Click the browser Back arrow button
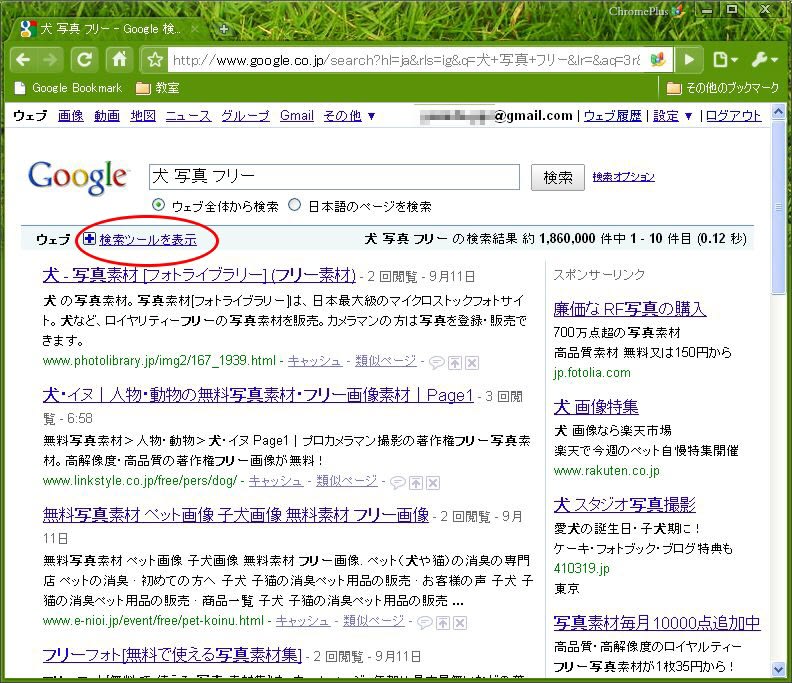 click(23, 59)
